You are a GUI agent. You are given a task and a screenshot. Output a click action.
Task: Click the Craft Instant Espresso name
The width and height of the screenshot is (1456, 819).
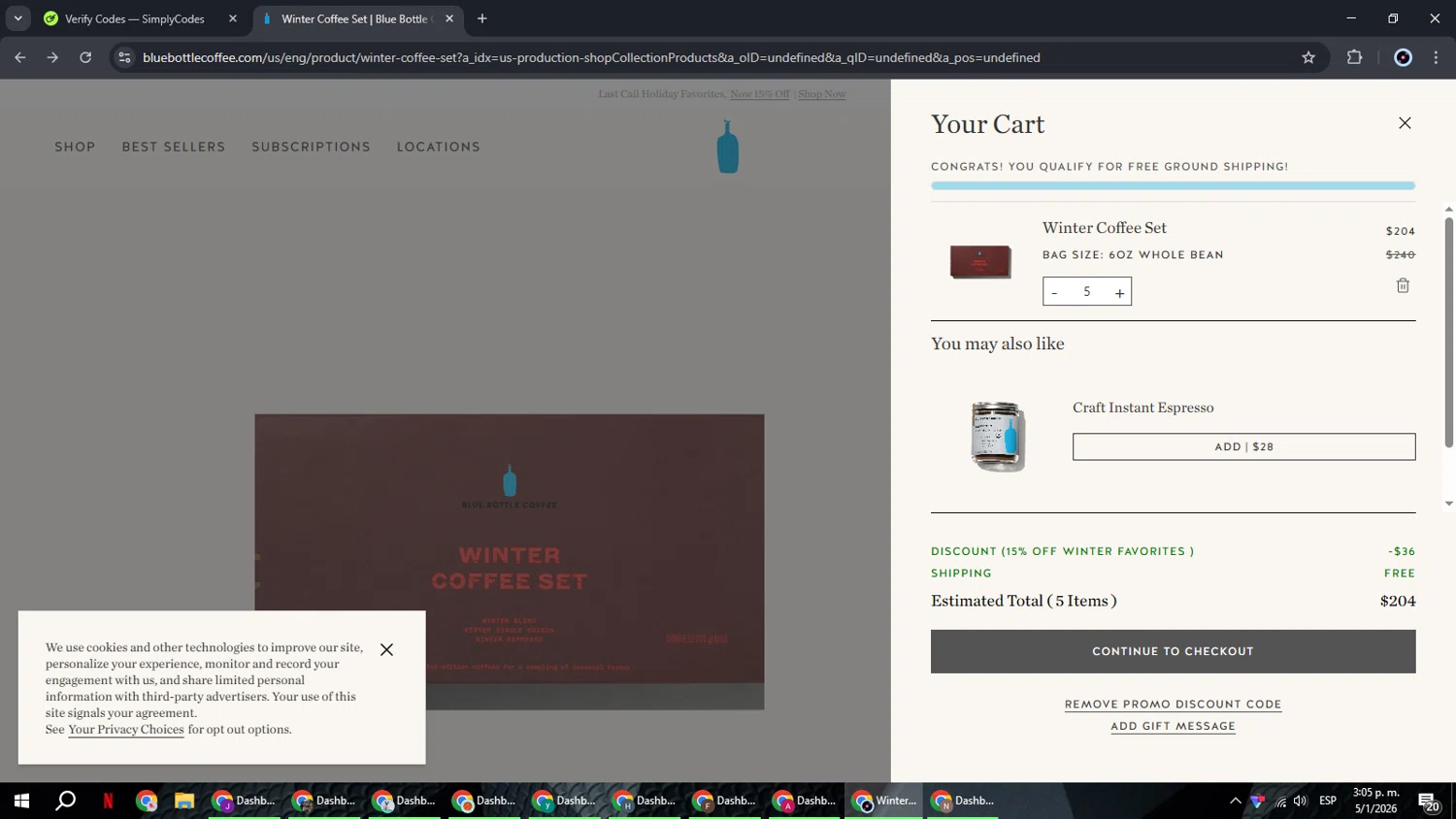pos(1143,408)
